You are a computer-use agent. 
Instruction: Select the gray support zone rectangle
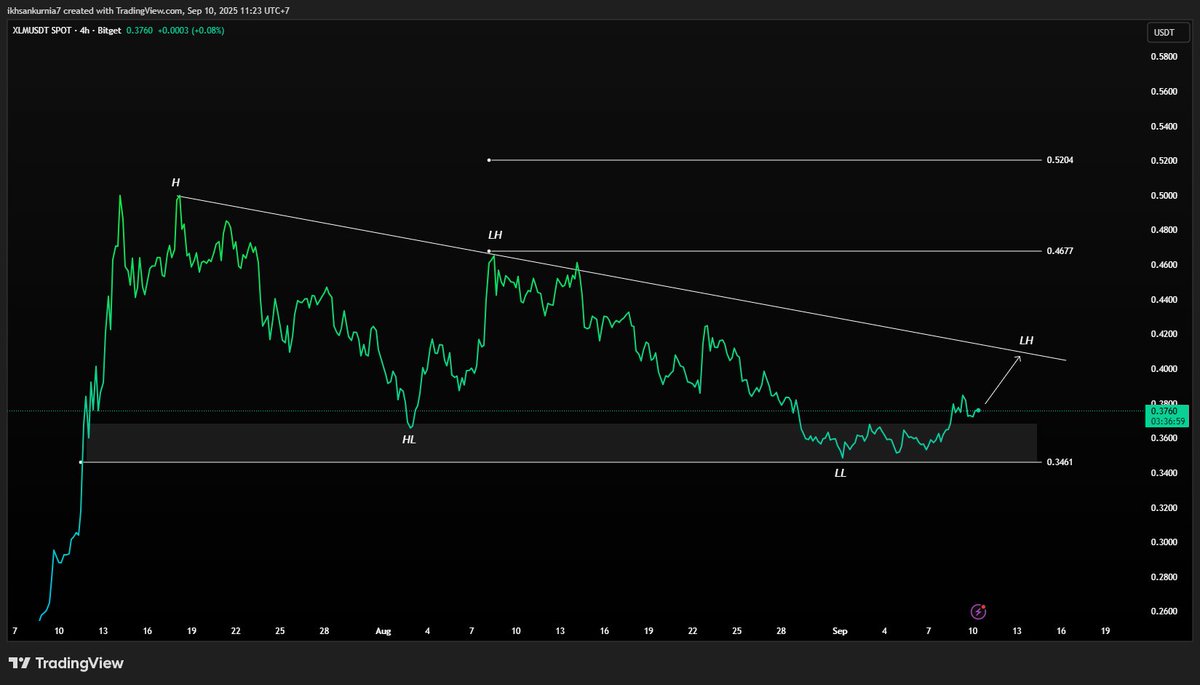point(561,443)
